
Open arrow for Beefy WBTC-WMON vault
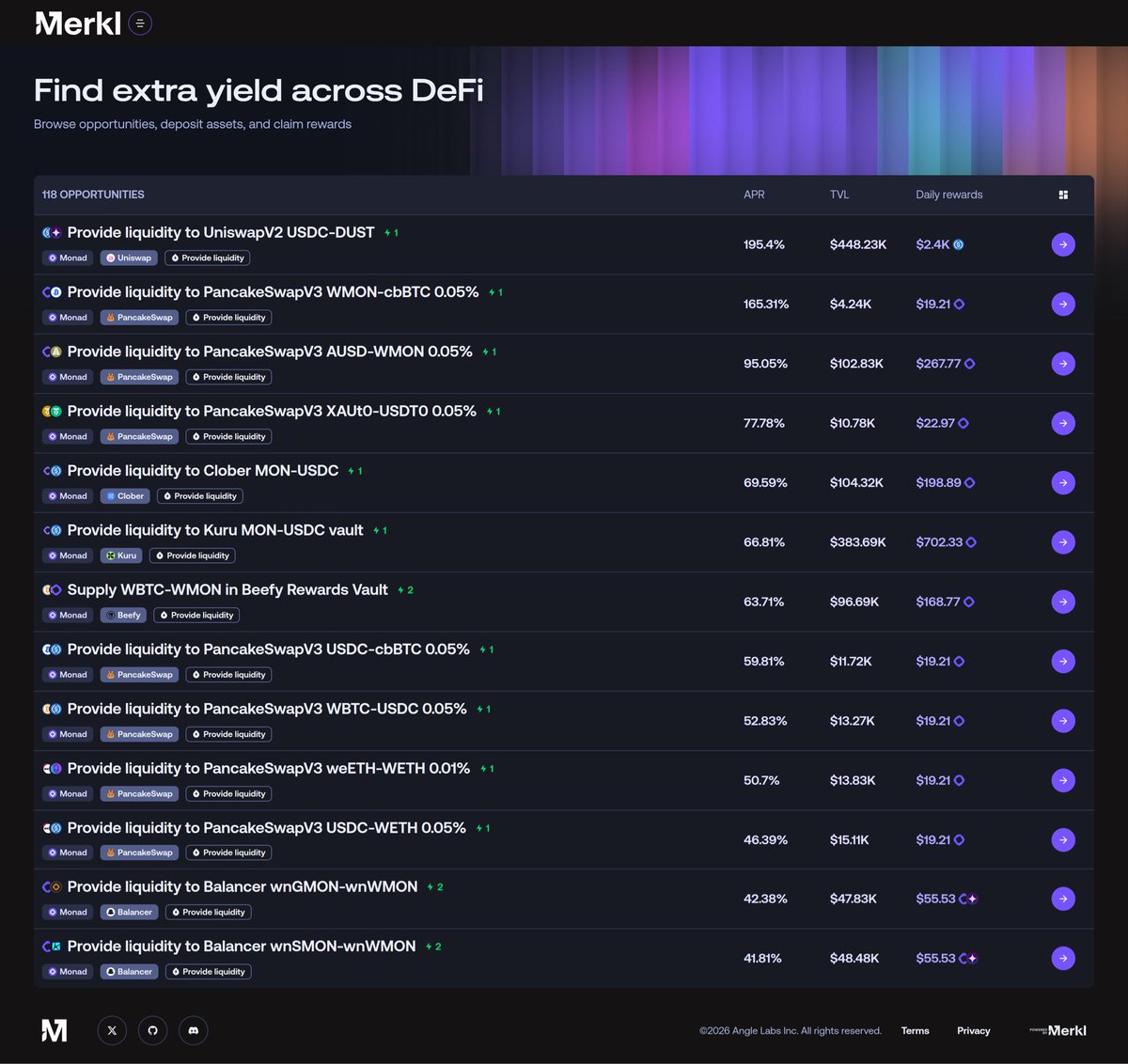pyautogui.click(x=1063, y=602)
